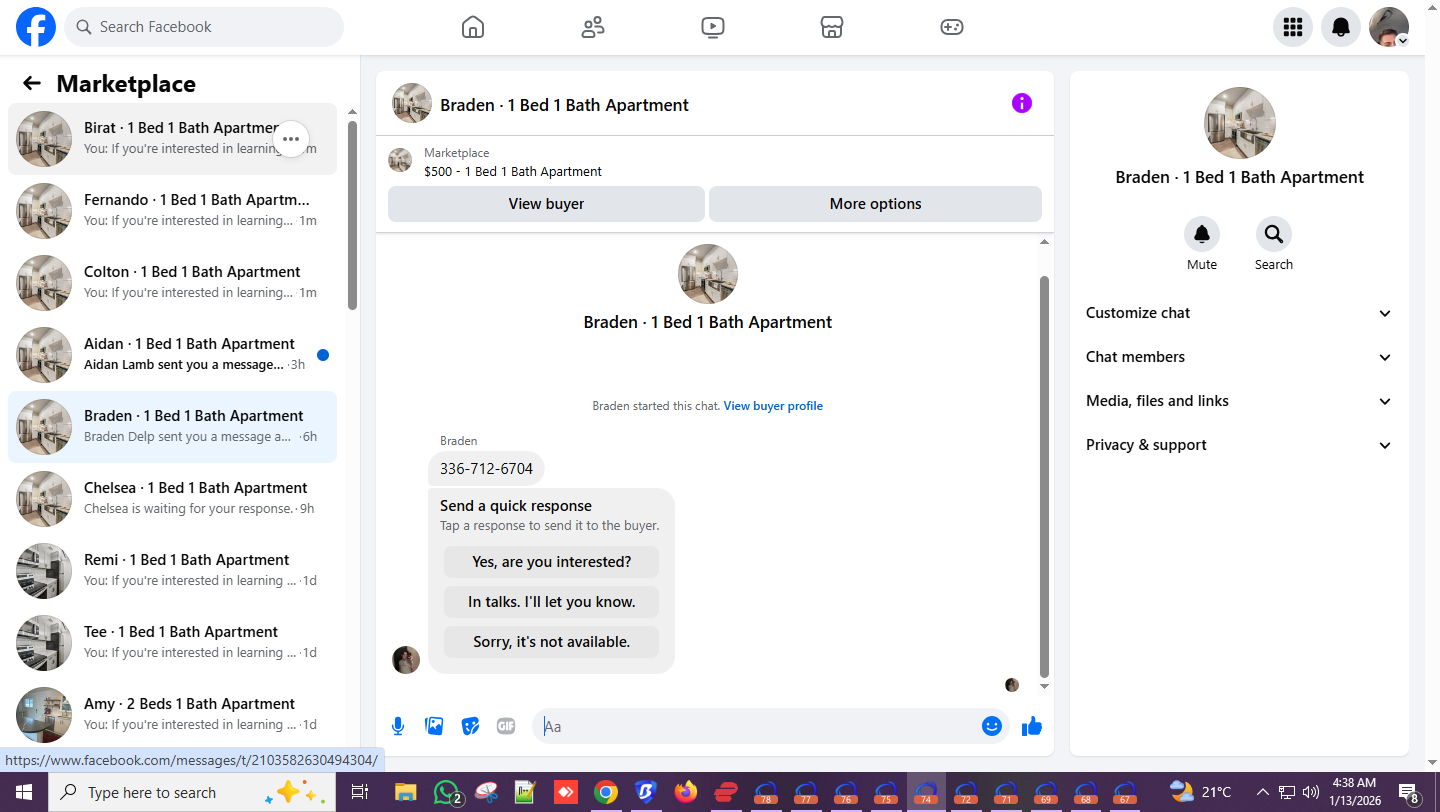Open Google Chrome from taskbar
This screenshot has width=1440, height=812.
[x=606, y=792]
